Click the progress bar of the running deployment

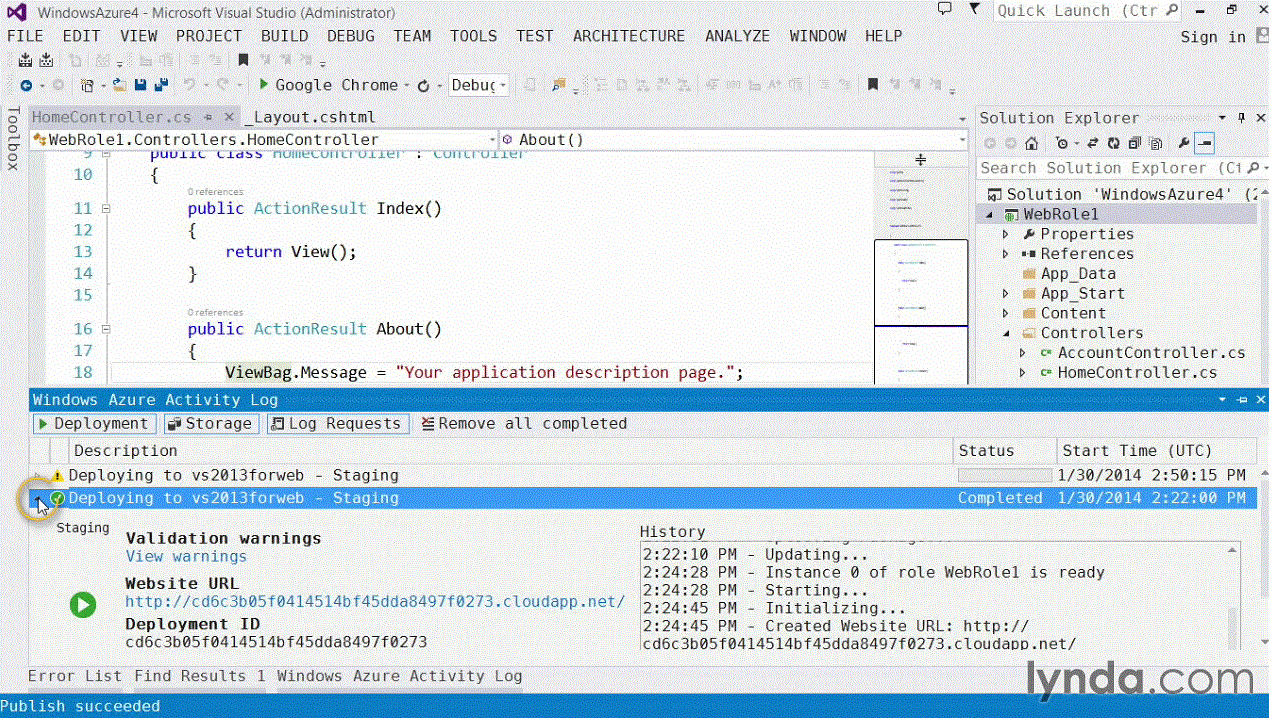coord(1005,476)
